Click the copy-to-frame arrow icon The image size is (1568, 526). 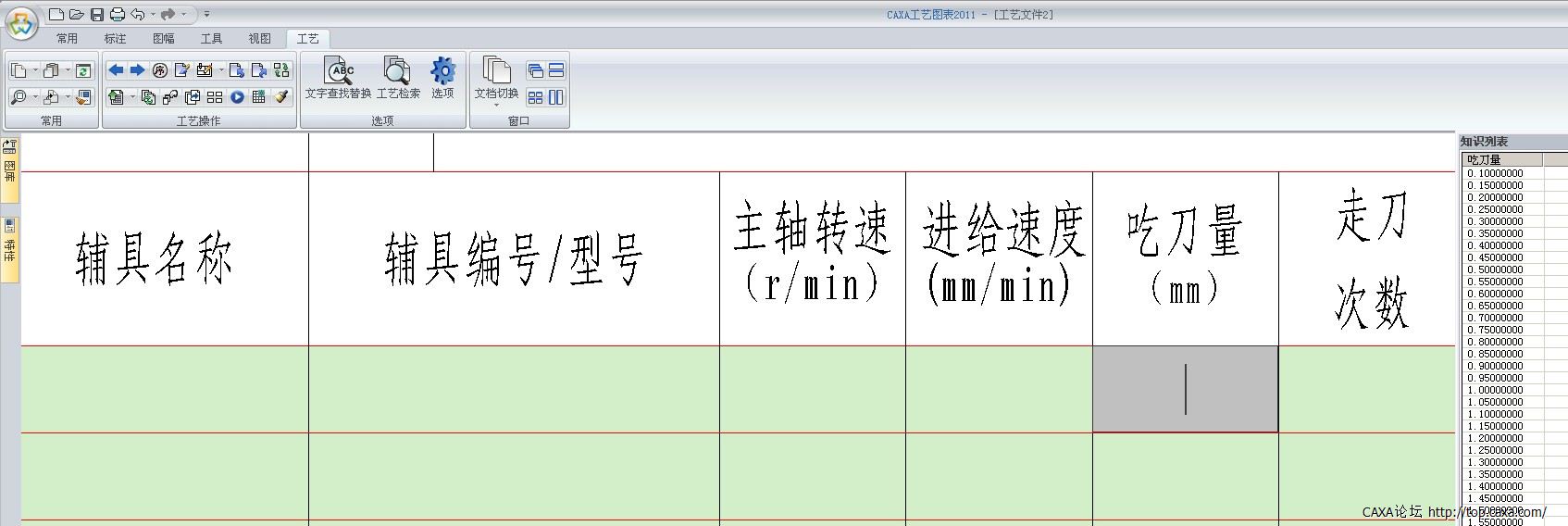pos(193,97)
